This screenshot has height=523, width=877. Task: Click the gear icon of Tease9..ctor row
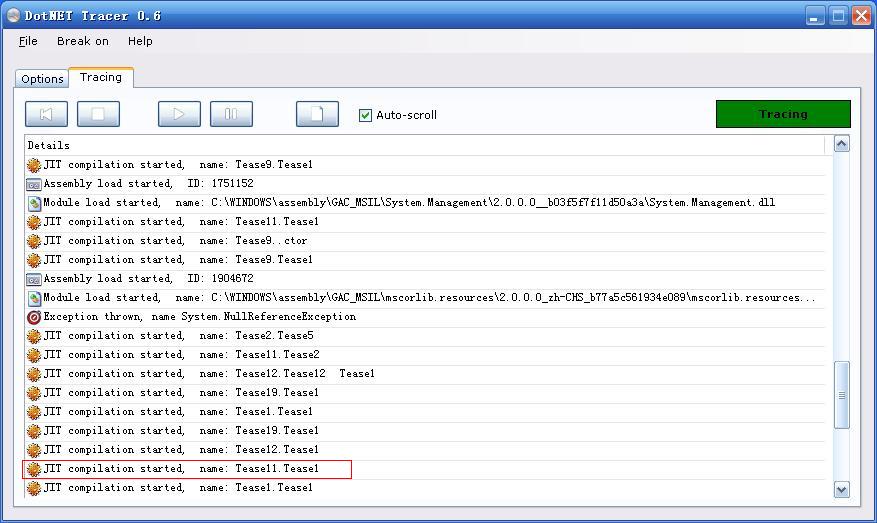point(34,241)
